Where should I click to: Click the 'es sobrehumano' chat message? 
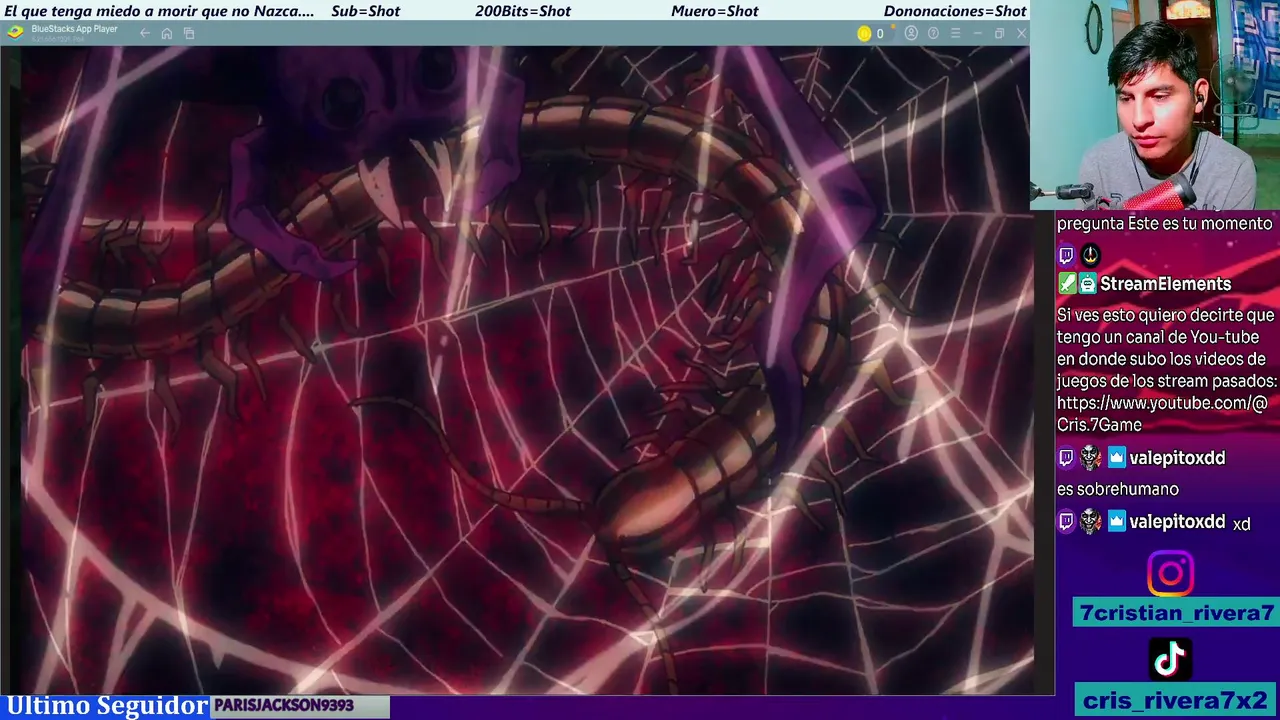pyautogui.click(x=1118, y=489)
